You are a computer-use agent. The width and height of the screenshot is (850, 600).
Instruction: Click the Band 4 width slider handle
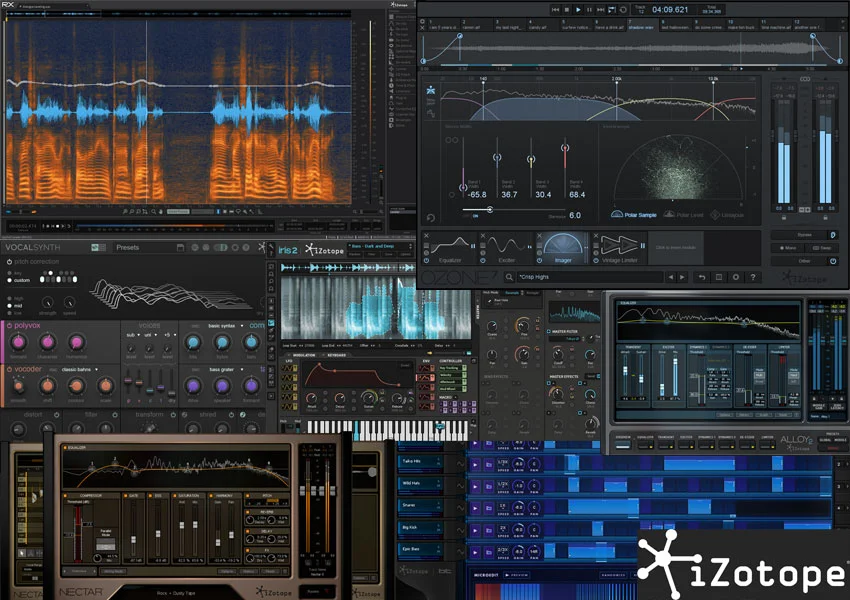coord(565,147)
